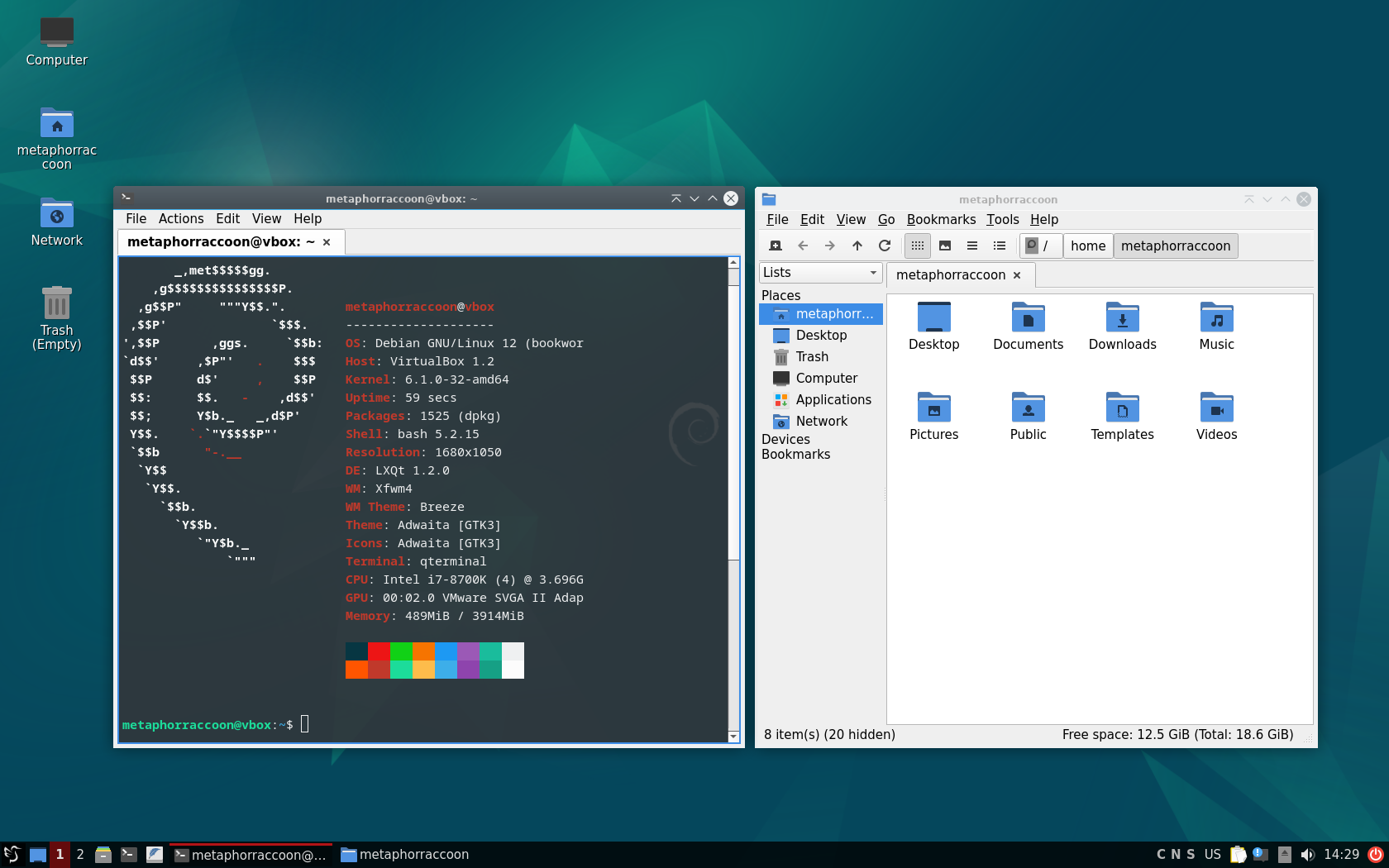Image resolution: width=1389 pixels, height=868 pixels.
Task: Open the 'Lists' side pane mode dropdown
Action: 820,273
